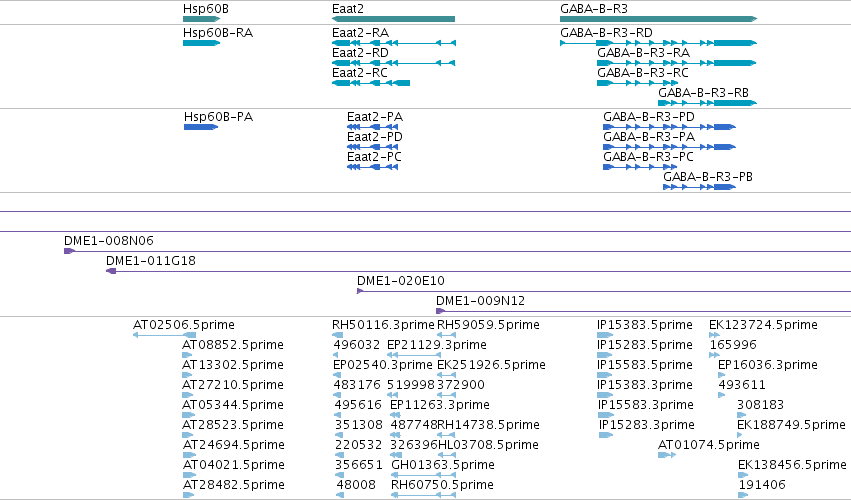Click the IP15583.3prime EST label
The image size is (851, 500).
[646, 405]
